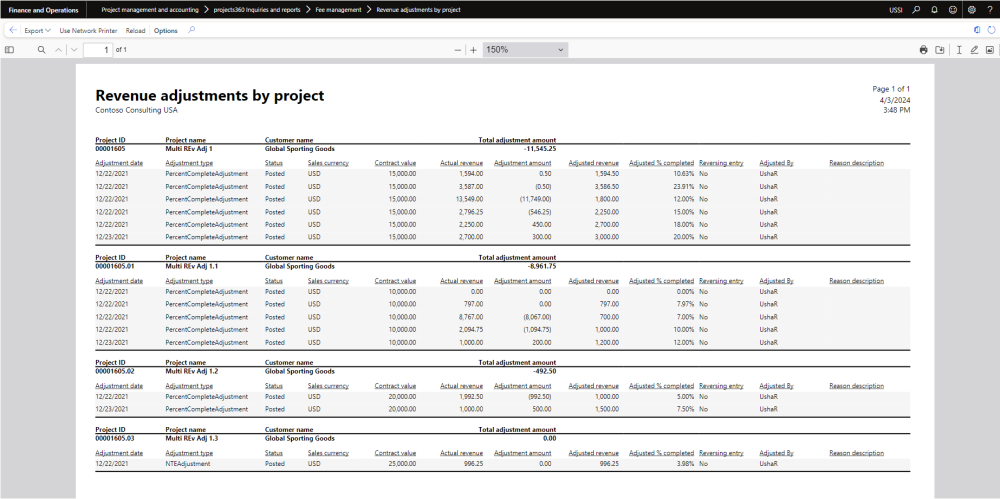Click project name Multi REv Adj 1.3
This screenshot has width=1000, height=499.
[192, 439]
